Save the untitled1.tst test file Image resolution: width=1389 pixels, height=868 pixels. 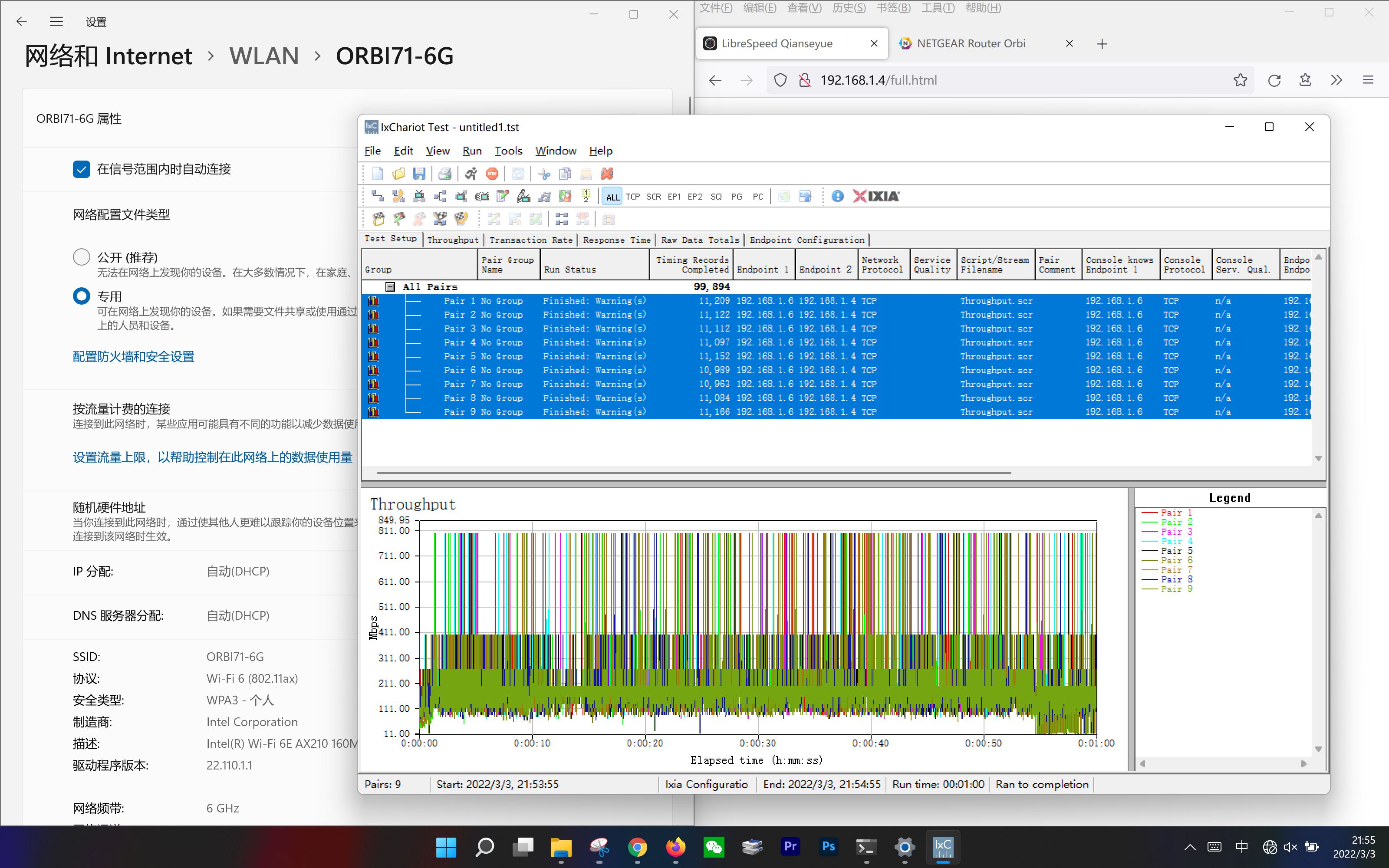420,173
